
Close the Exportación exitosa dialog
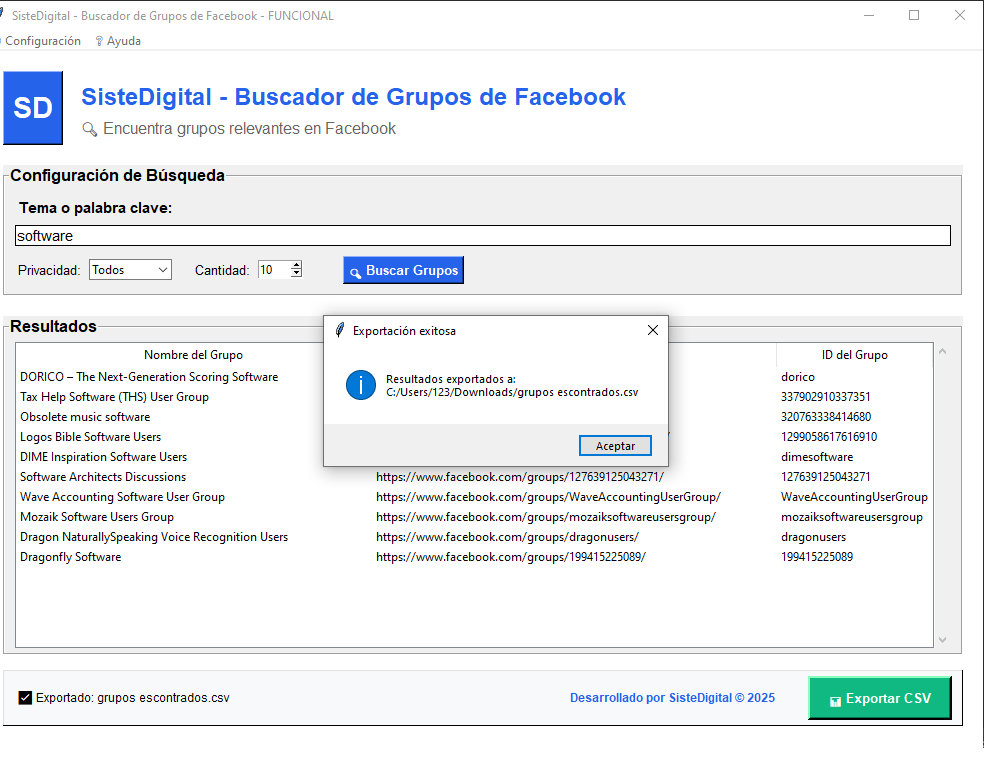(653, 330)
